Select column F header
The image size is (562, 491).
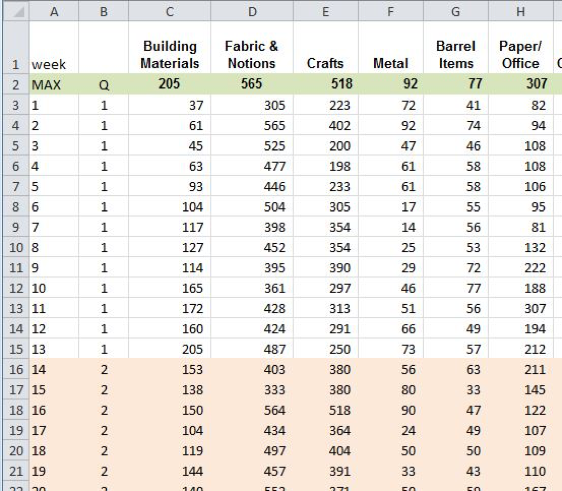[391, 11]
